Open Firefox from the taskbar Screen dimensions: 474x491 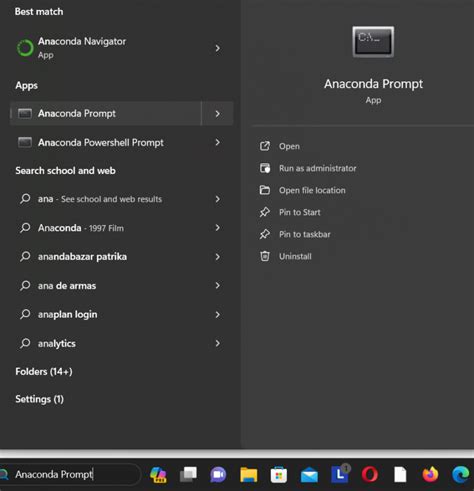pyautogui.click(x=430, y=474)
